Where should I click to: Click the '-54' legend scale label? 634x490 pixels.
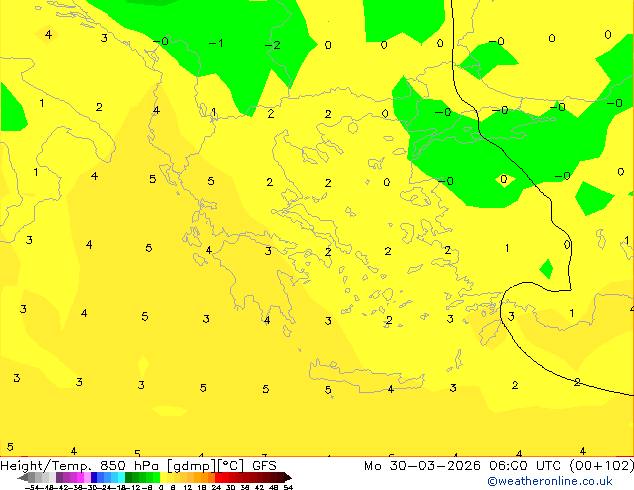(x=31, y=487)
